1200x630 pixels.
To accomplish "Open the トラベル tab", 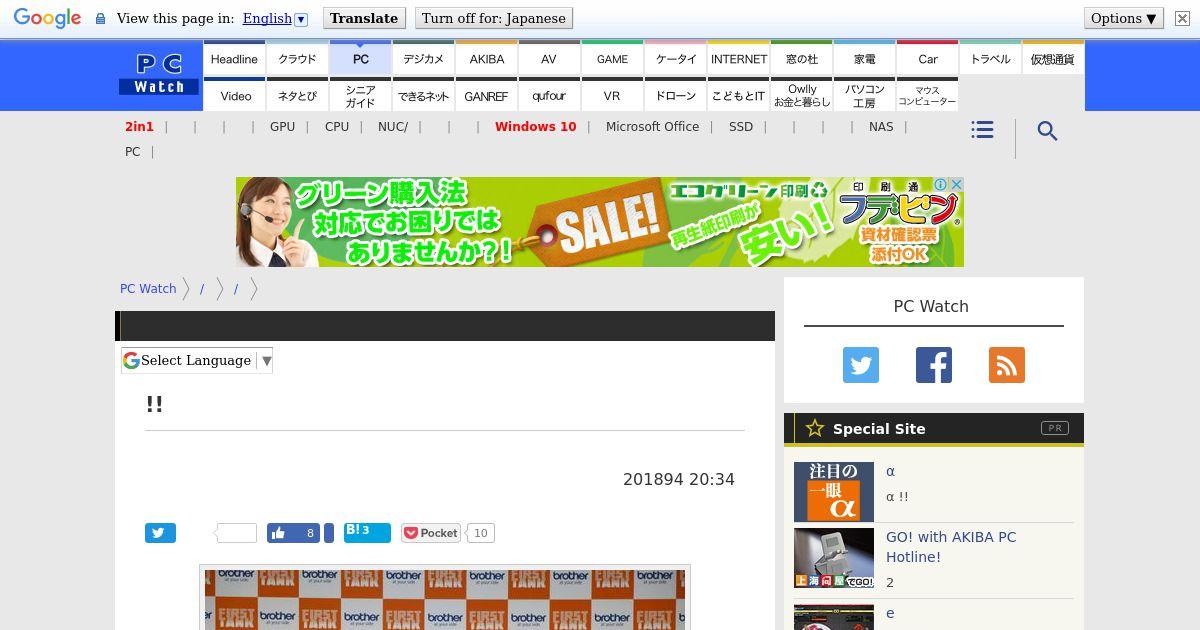I will point(990,58).
